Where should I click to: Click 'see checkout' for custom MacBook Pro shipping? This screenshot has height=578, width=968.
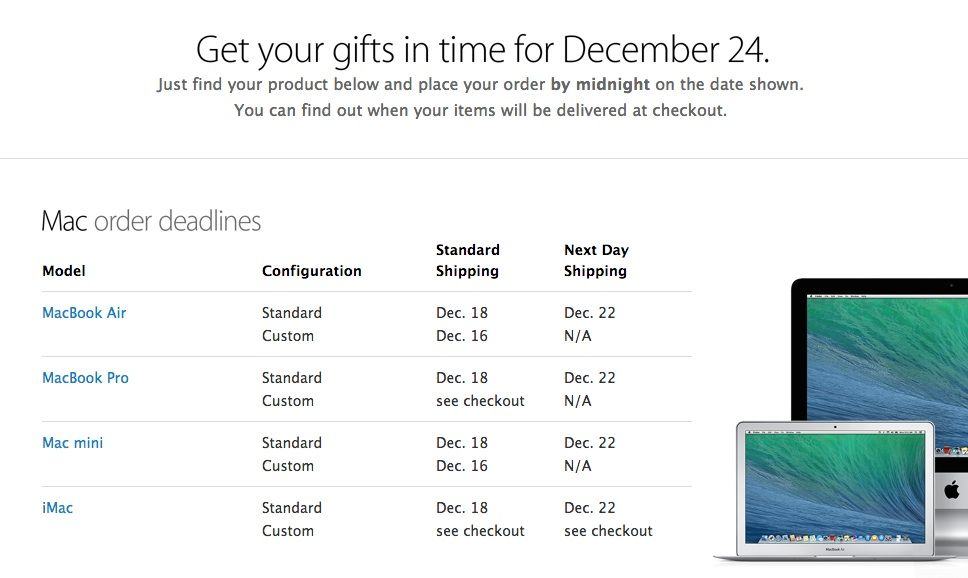pyautogui.click(x=480, y=401)
